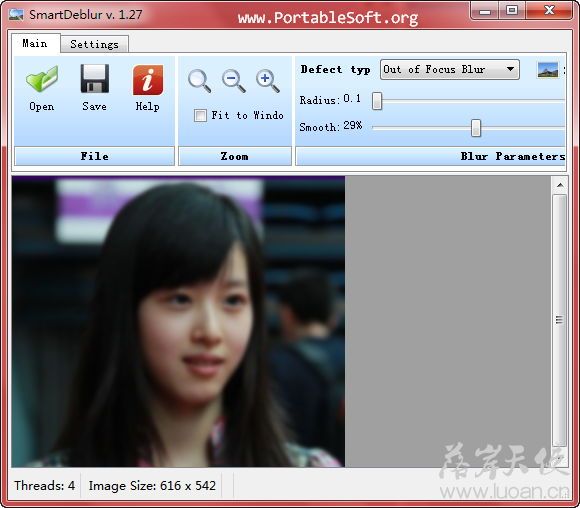Zoom out with the minus magnifier
The width and height of the screenshot is (580, 508).
pos(234,81)
